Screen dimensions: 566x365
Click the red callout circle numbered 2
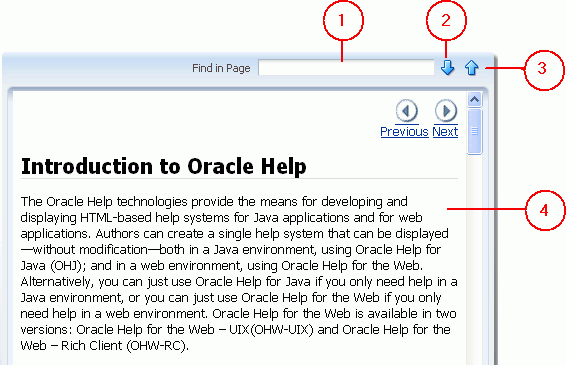446,20
